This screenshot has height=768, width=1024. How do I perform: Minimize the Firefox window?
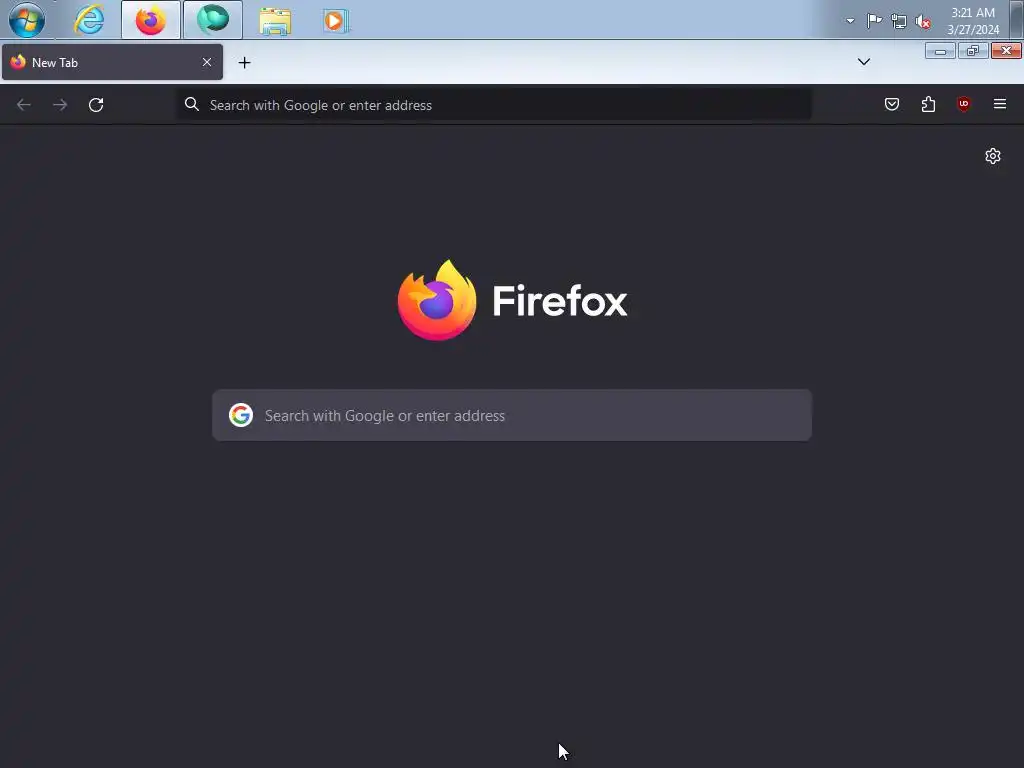[940, 51]
